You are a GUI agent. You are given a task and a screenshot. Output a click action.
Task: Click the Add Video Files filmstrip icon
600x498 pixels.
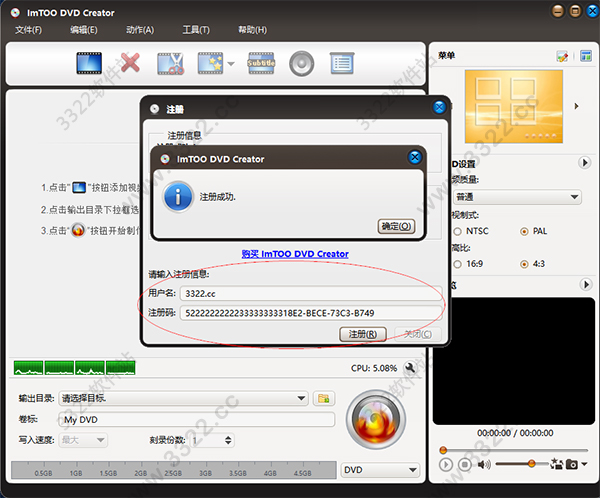coord(89,63)
